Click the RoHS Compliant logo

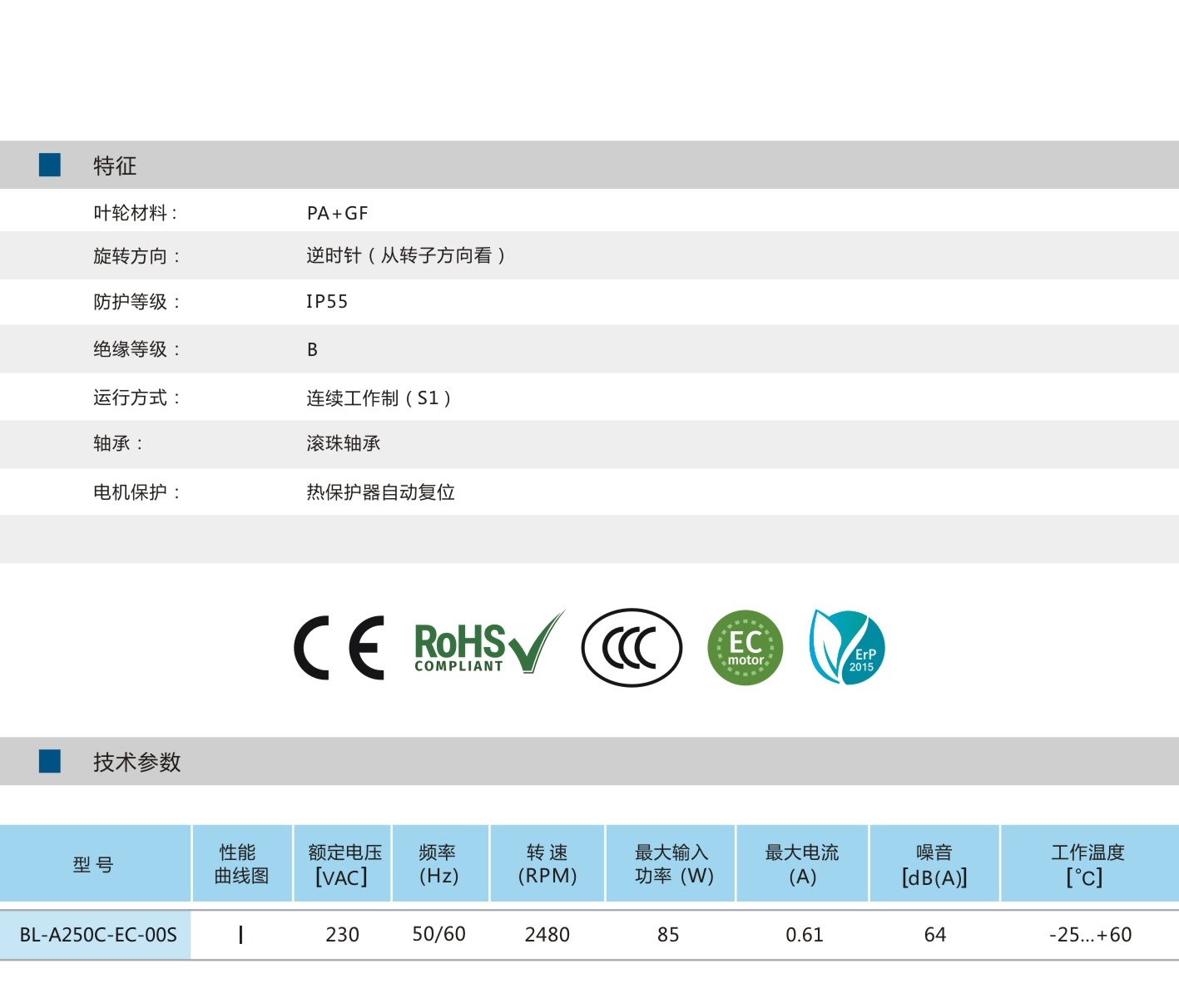tap(487, 647)
